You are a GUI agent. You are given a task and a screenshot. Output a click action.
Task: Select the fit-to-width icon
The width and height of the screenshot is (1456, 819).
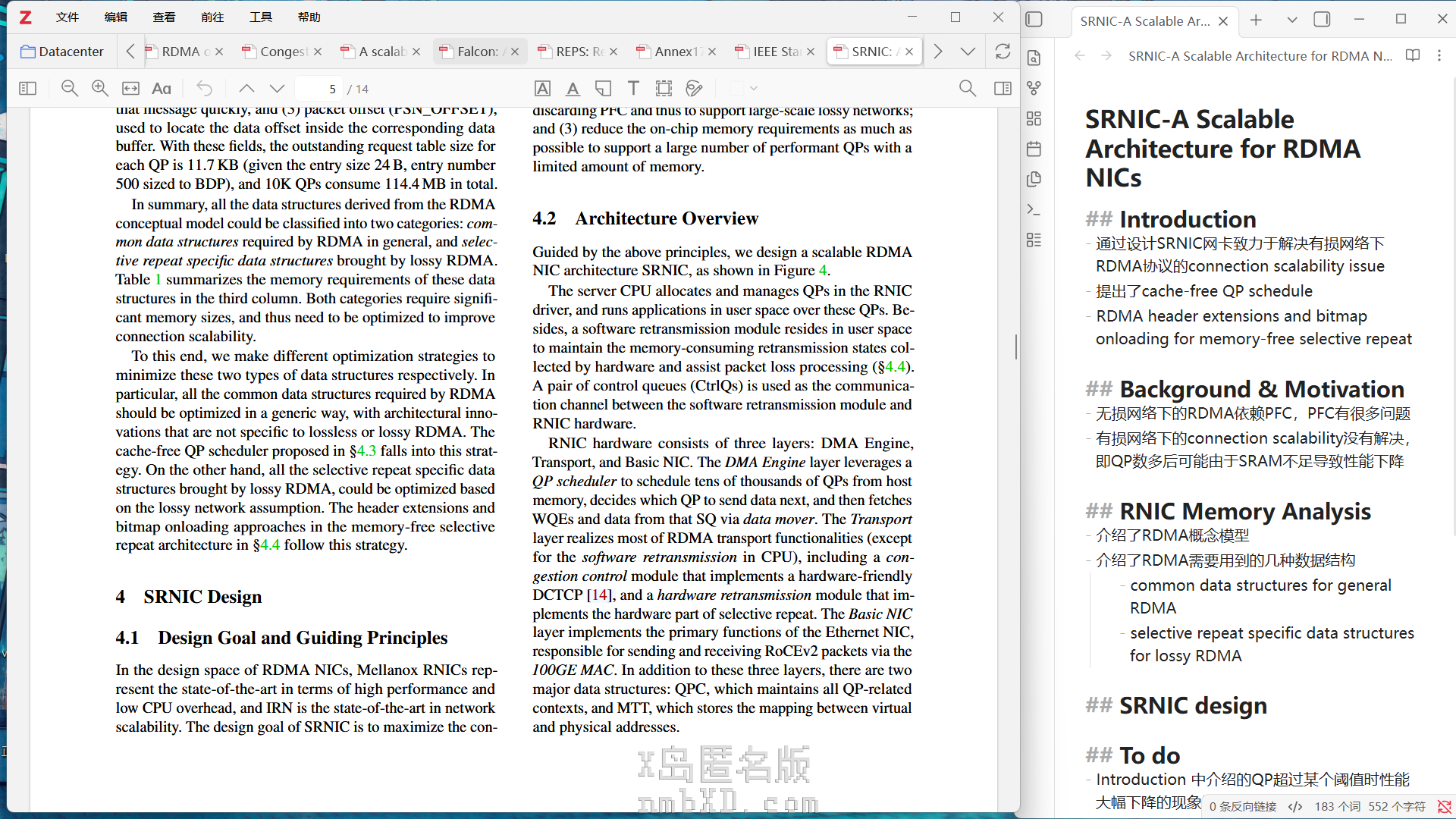pos(130,89)
